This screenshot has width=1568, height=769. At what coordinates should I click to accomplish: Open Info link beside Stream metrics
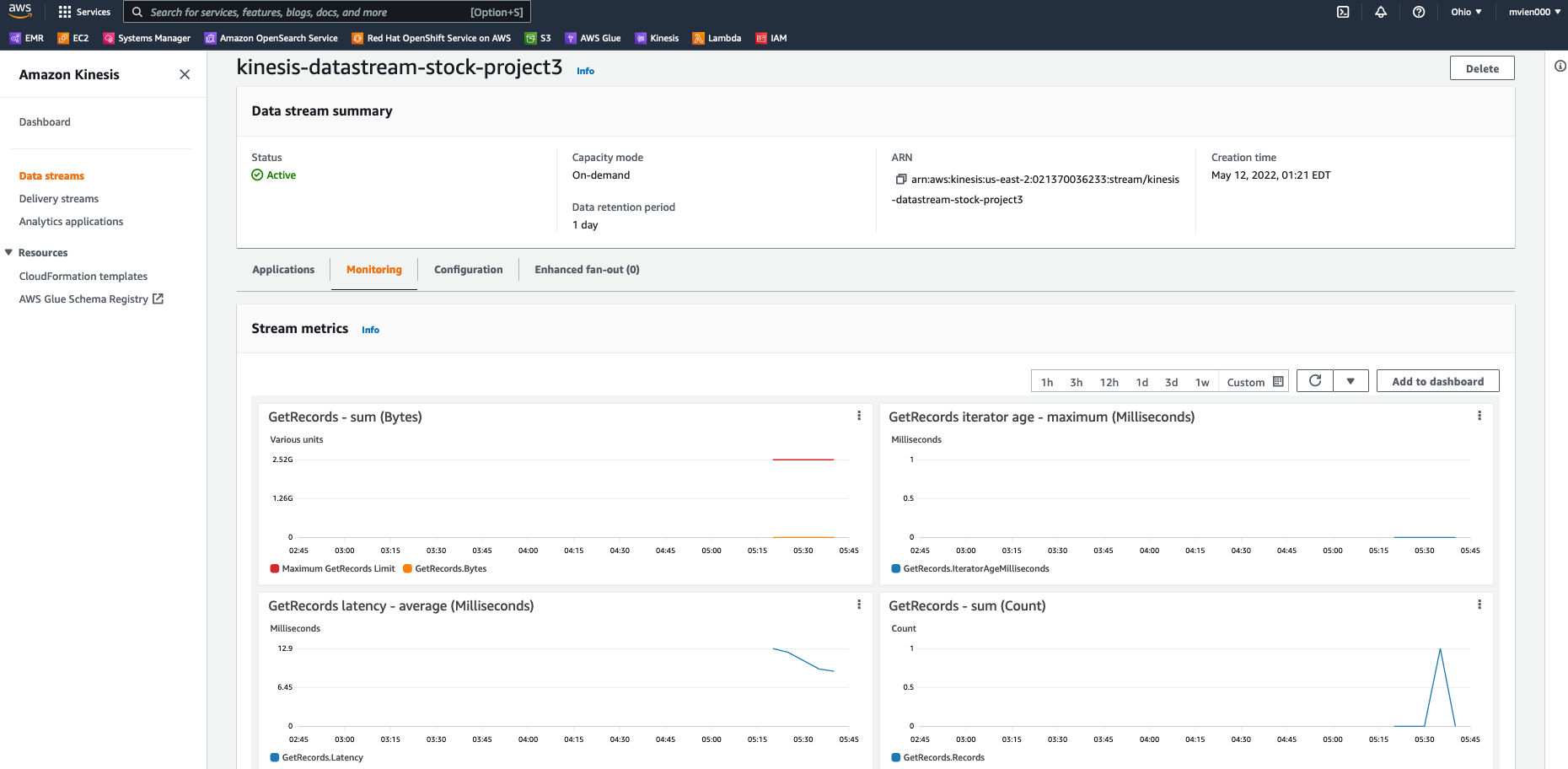click(x=370, y=330)
